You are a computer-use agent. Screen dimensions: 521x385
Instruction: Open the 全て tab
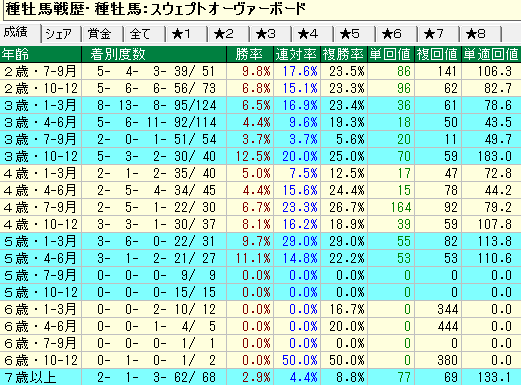click(144, 34)
